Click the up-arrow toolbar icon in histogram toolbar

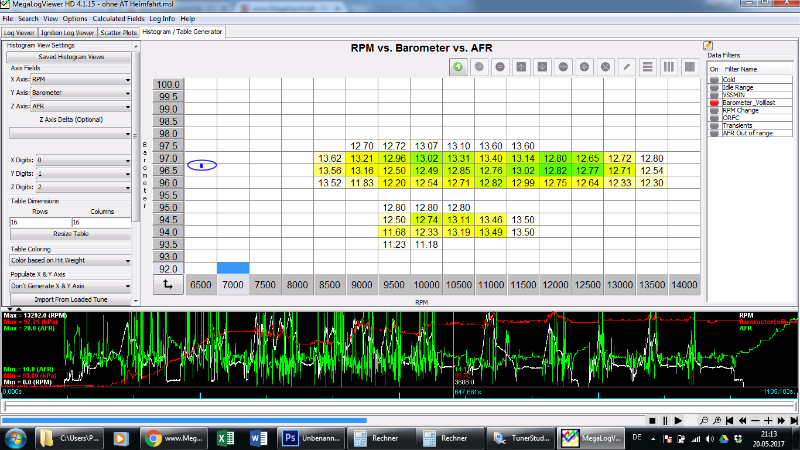click(x=521, y=67)
